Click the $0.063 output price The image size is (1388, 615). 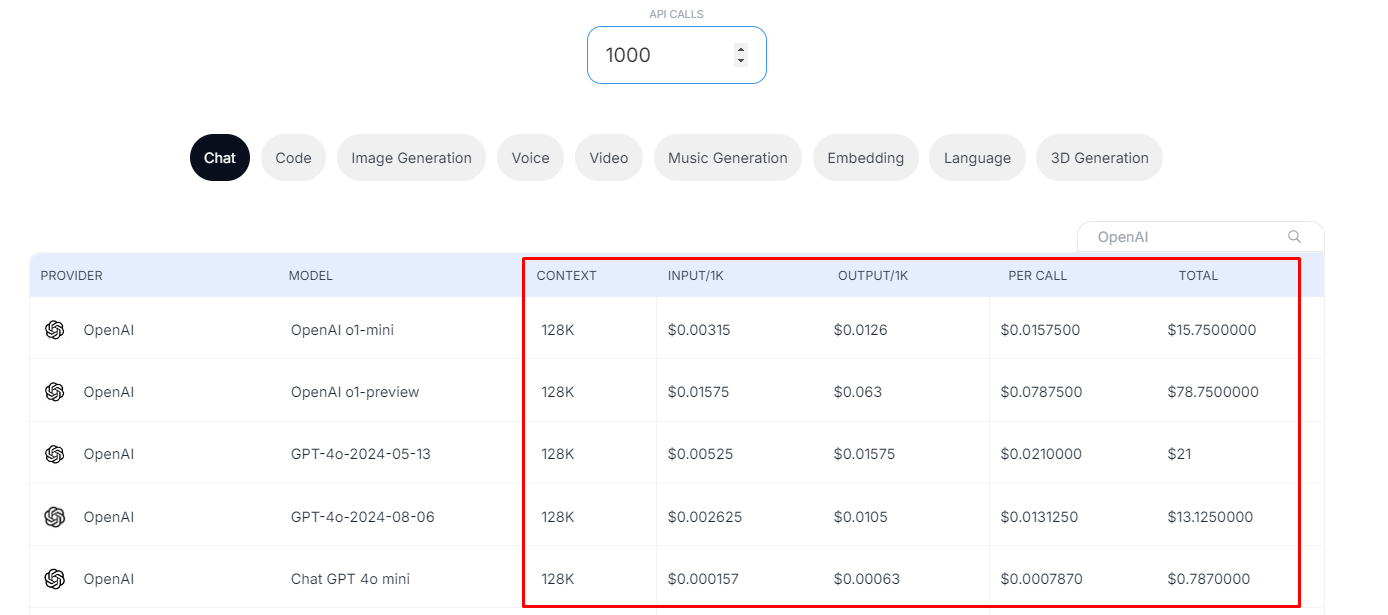tap(858, 392)
